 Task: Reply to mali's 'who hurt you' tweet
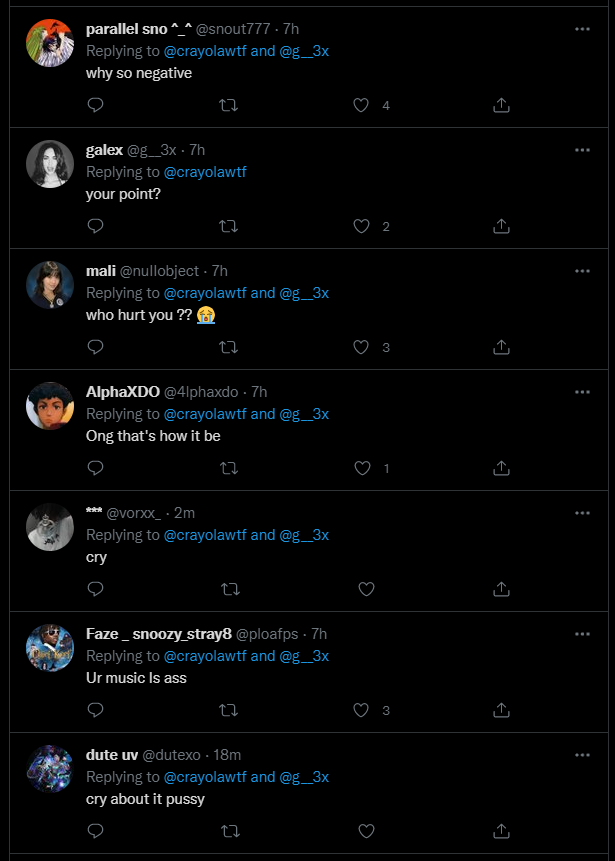[x=96, y=347]
